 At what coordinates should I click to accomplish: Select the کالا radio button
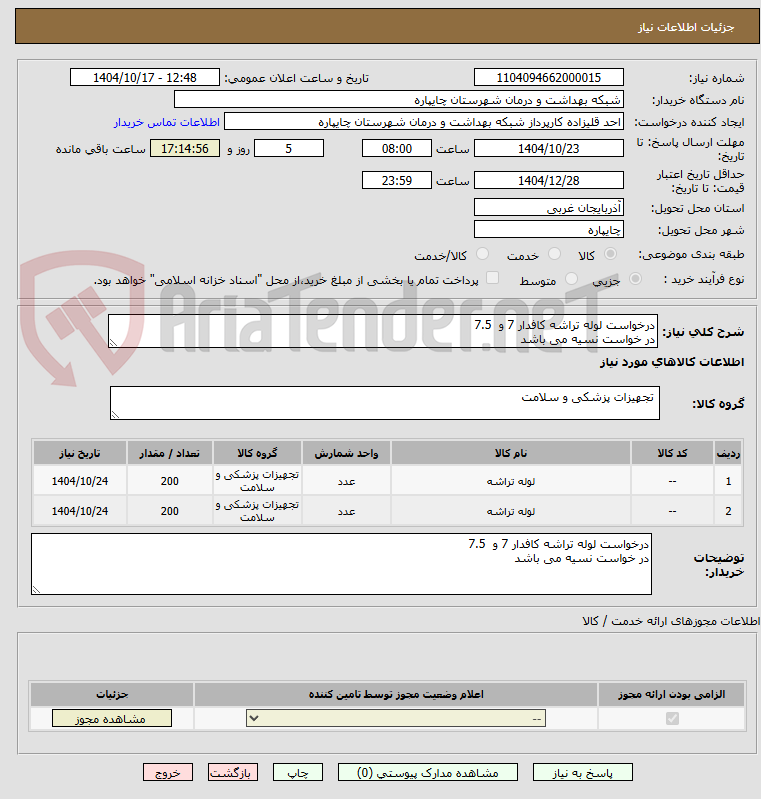(610, 254)
